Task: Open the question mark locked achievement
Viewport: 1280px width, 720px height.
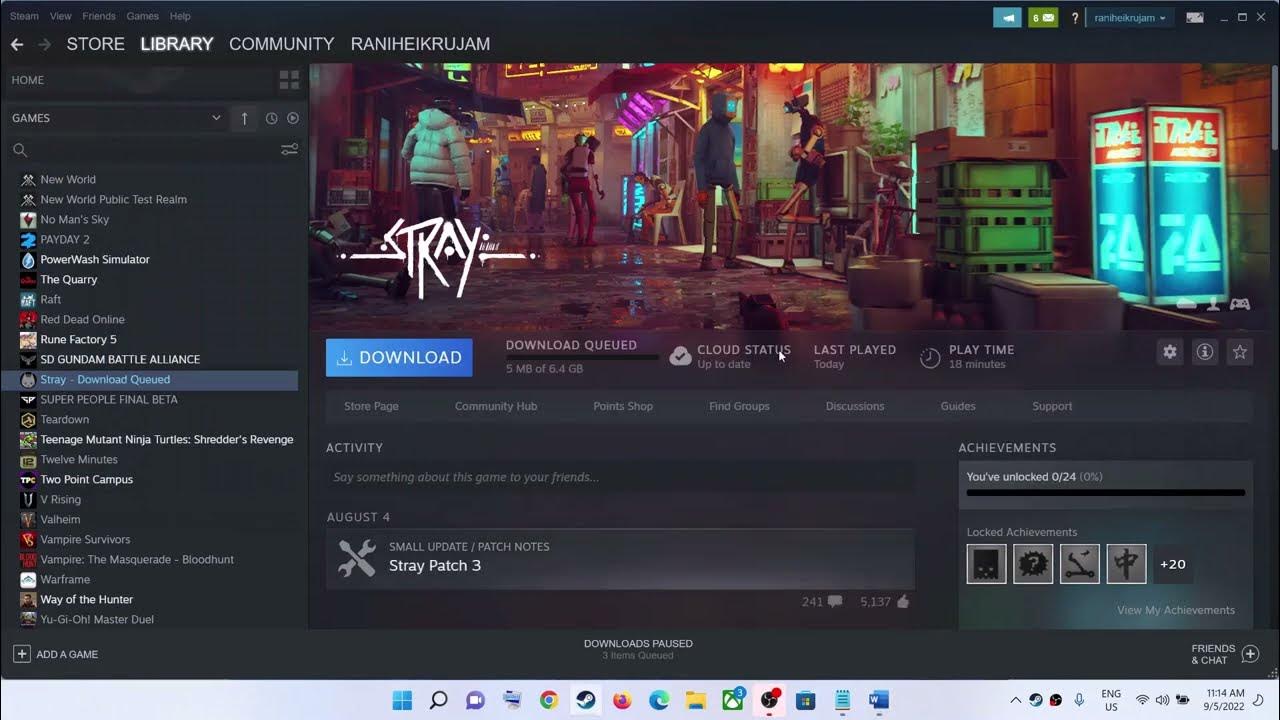Action: point(1033,564)
